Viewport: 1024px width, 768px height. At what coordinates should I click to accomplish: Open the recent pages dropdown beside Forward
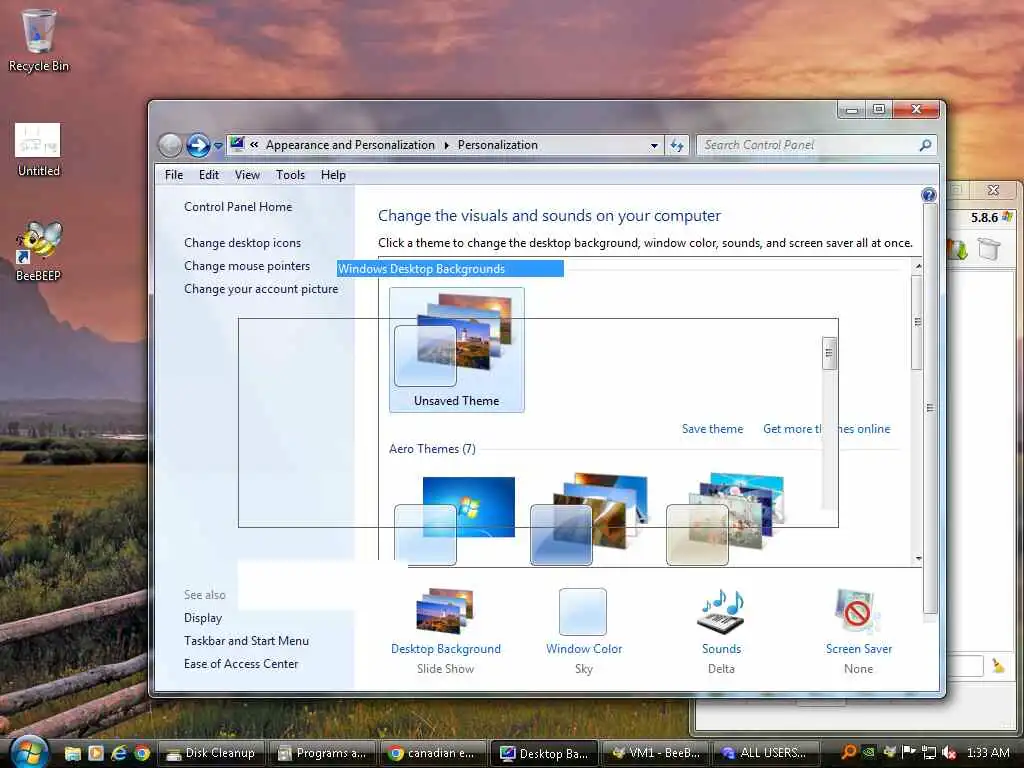pyautogui.click(x=218, y=146)
